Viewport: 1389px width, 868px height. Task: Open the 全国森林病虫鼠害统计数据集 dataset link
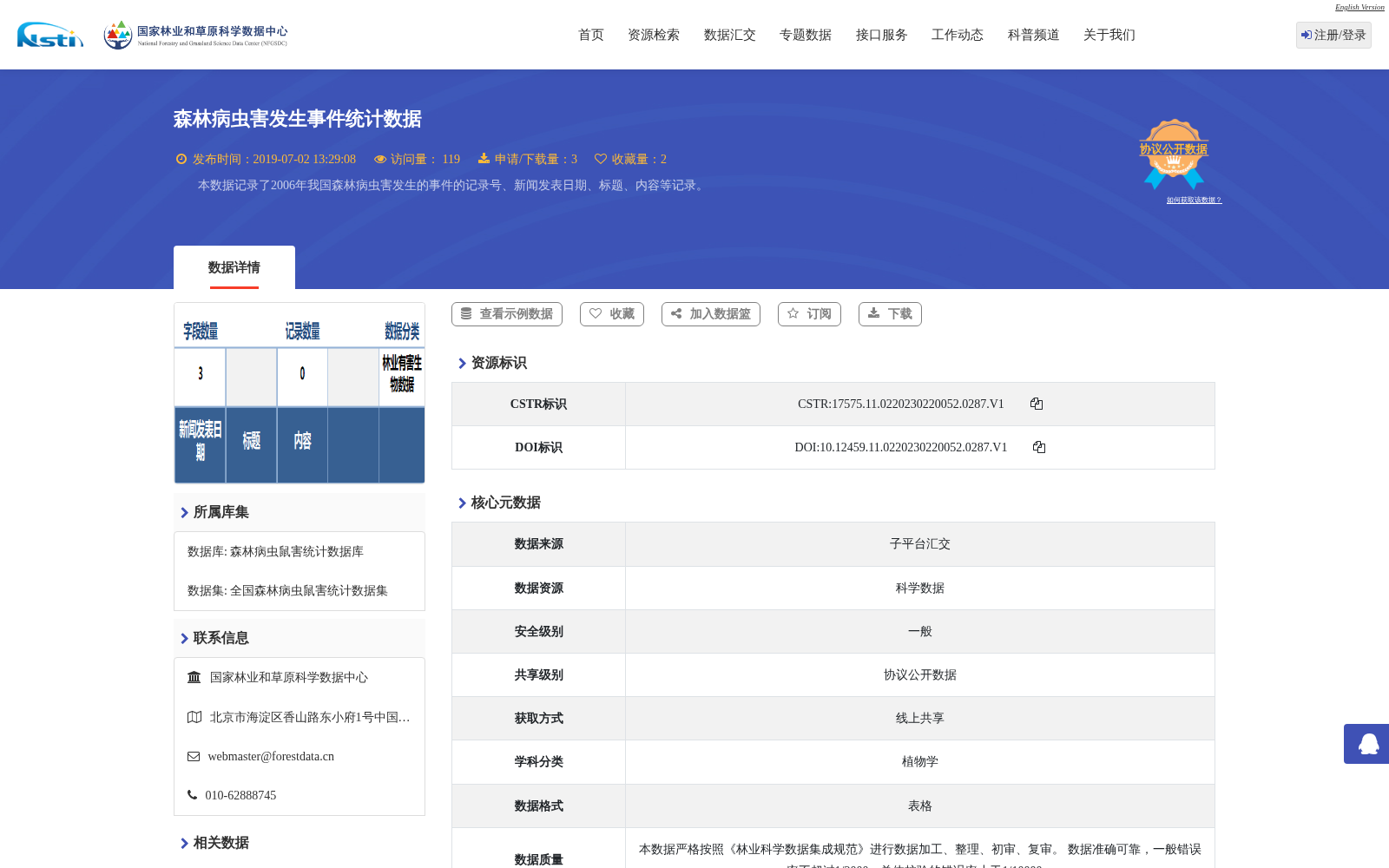[x=309, y=590]
